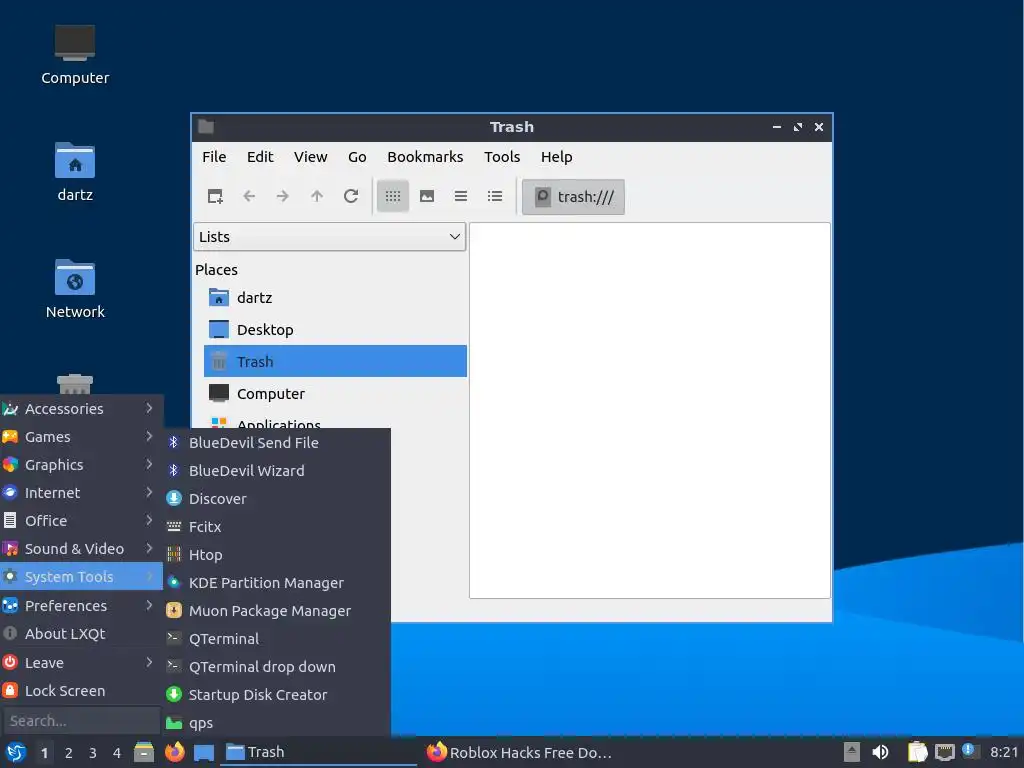Select Trash in Places sidebar

pos(335,361)
